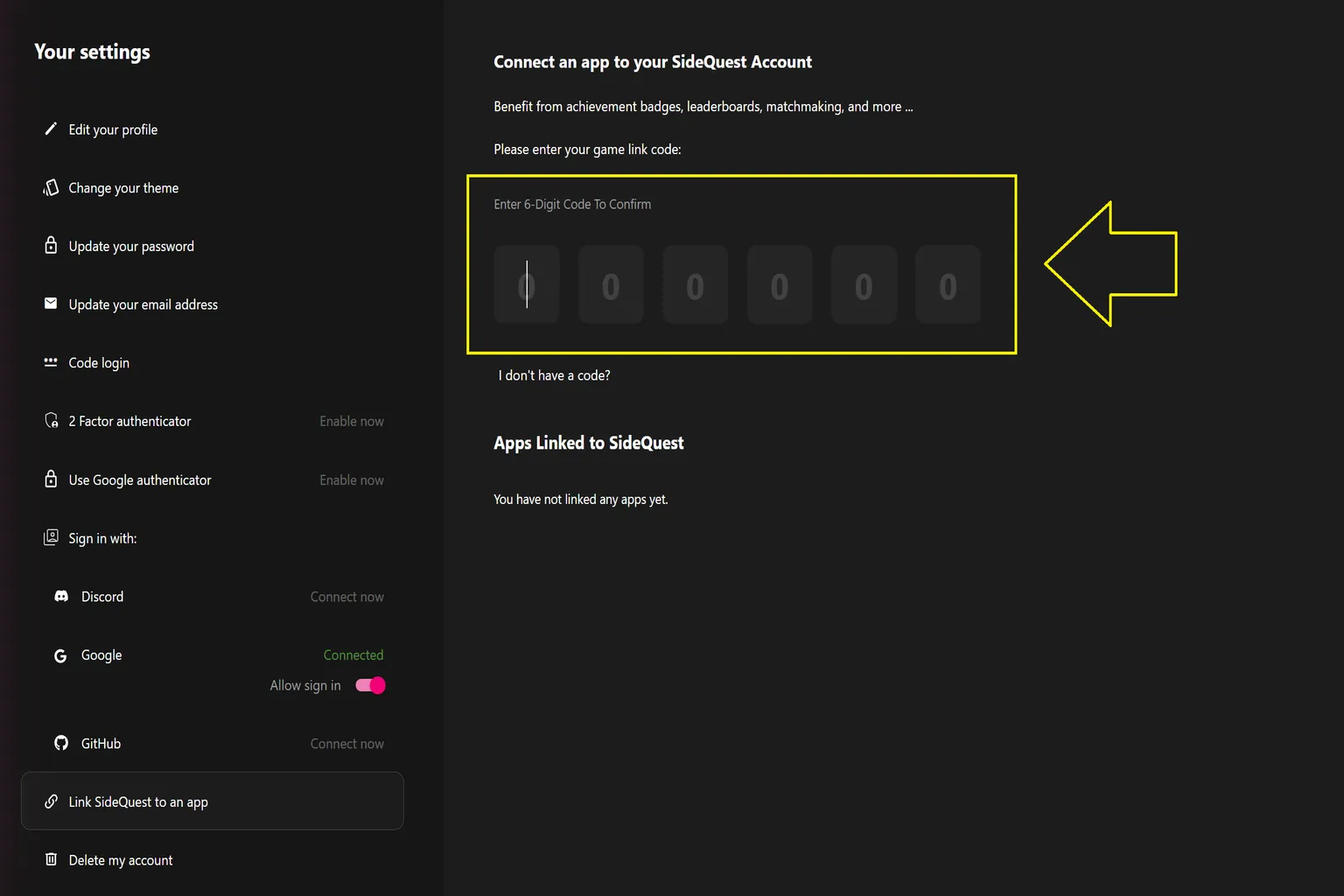This screenshot has height=896, width=1344.
Task: Toggle the Allow sign in switch for Google
Action: [370, 685]
